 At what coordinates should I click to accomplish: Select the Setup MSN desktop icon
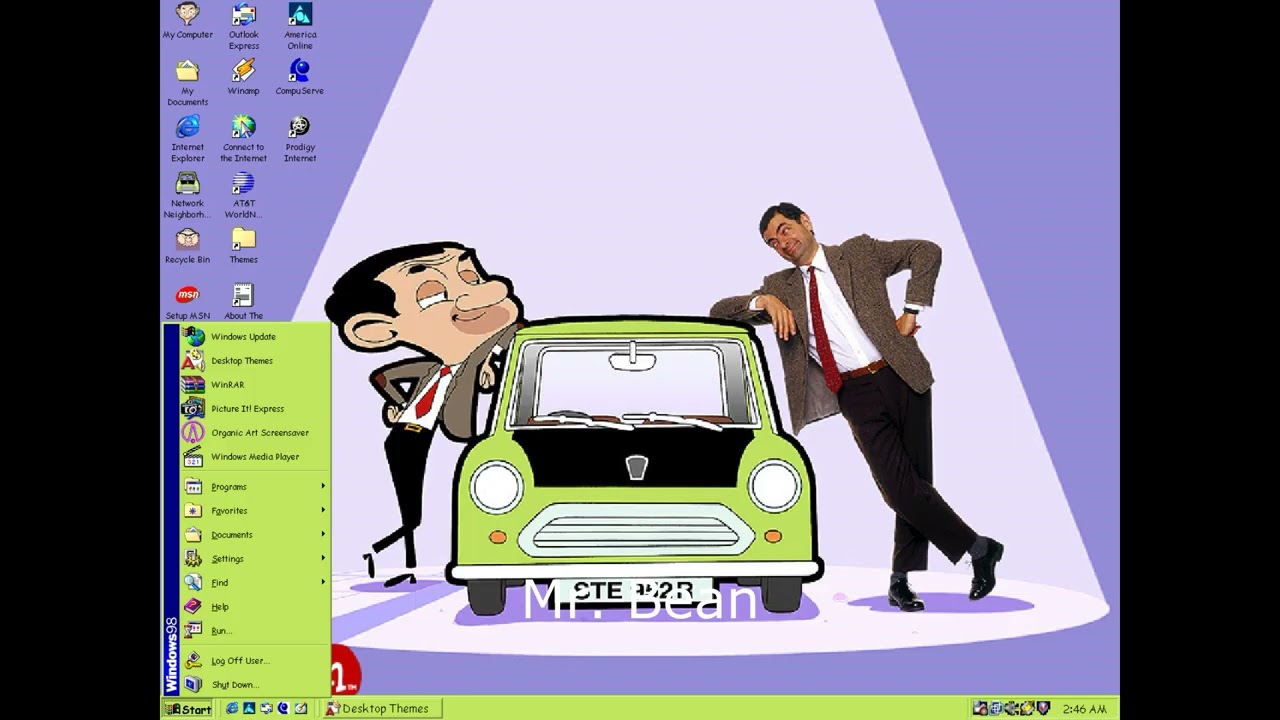(x=188, y=302)
